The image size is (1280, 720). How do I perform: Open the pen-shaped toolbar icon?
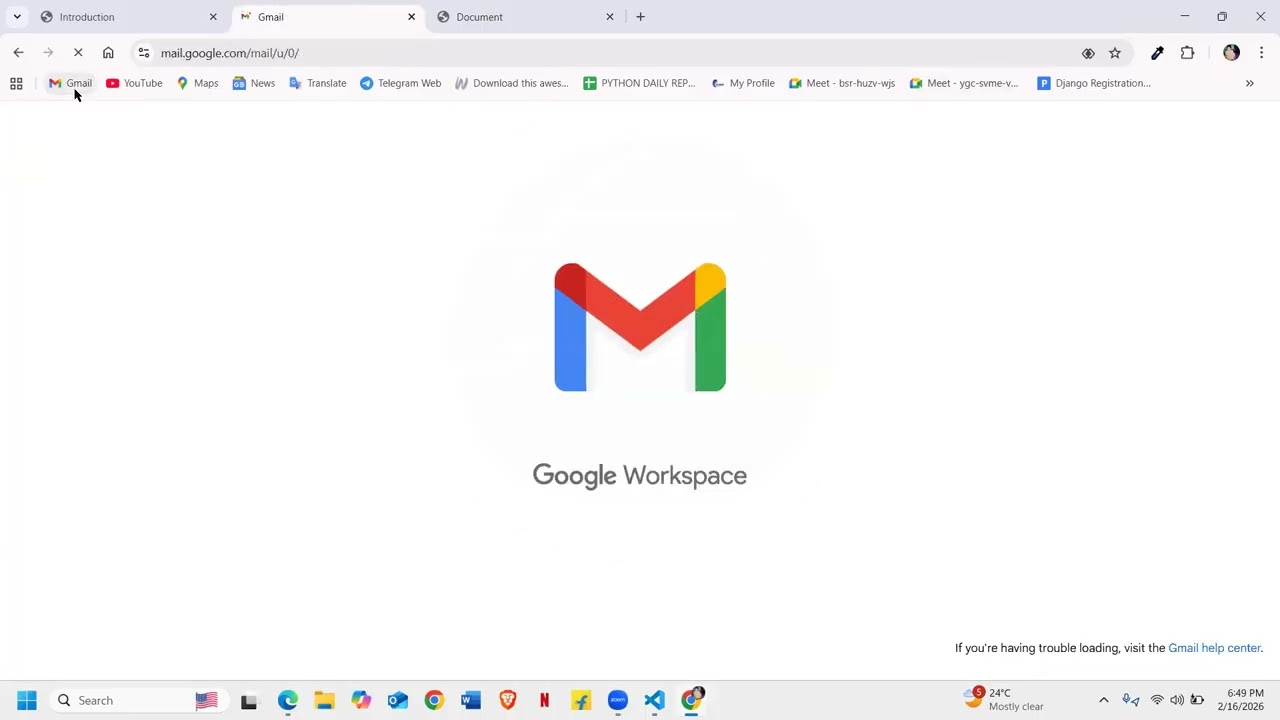pyautogui.click(x=1157, y=53)
